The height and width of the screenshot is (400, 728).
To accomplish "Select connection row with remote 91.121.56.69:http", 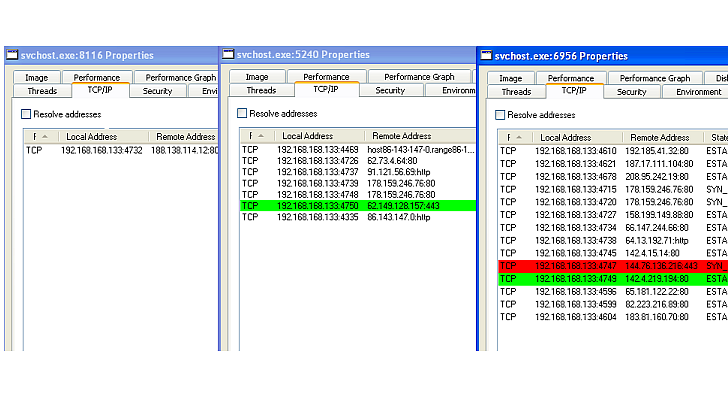I will coord(356,171).
